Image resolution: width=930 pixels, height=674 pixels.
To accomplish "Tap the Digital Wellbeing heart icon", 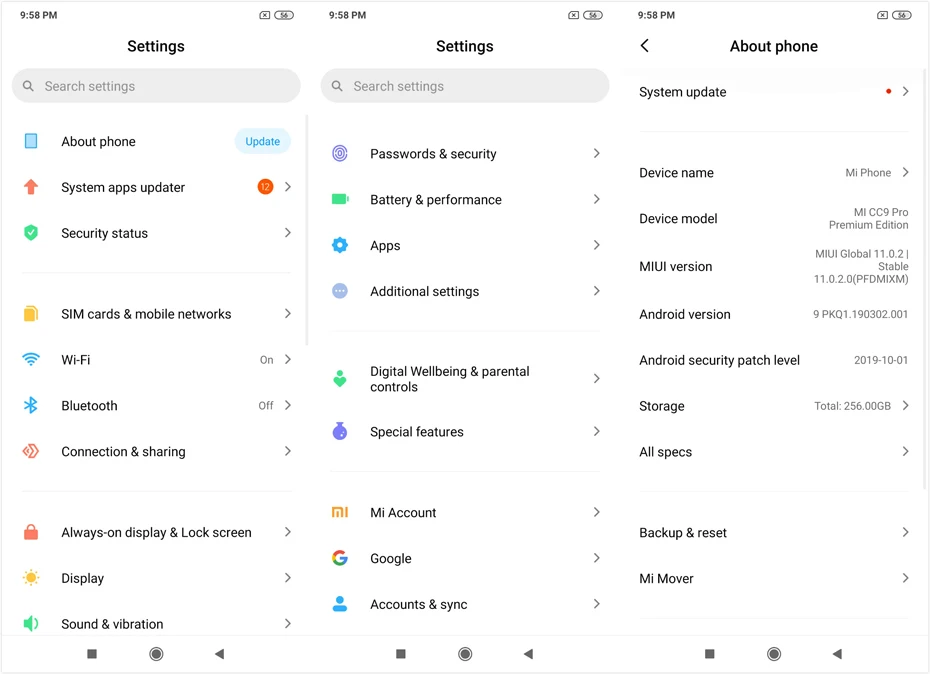I will pos(340,379).
